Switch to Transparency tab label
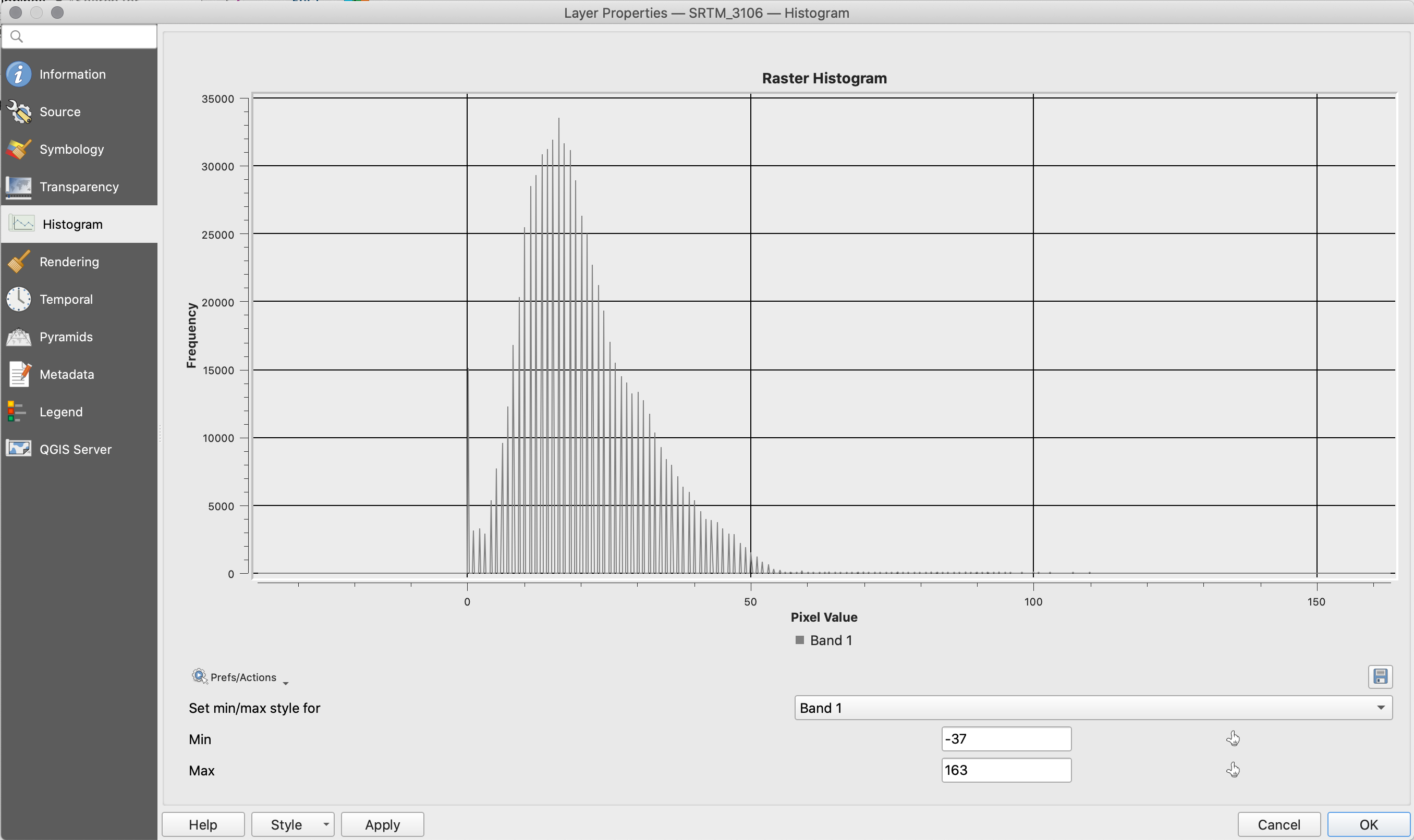 79,187
